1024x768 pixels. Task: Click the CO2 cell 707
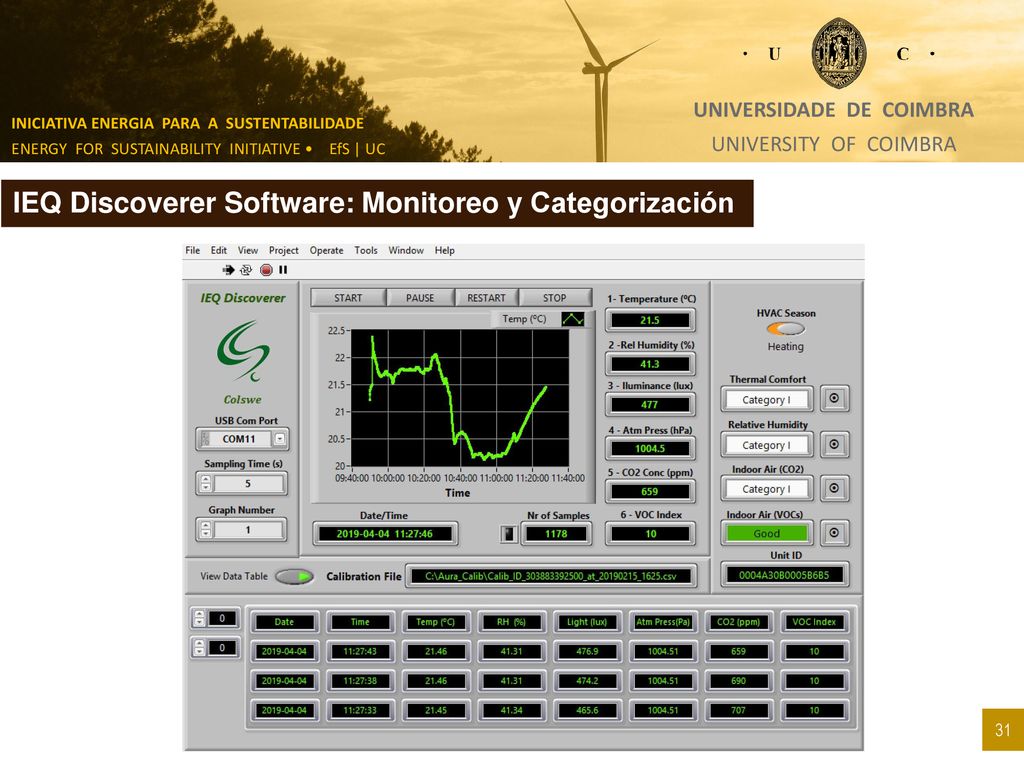pos(739,710)
